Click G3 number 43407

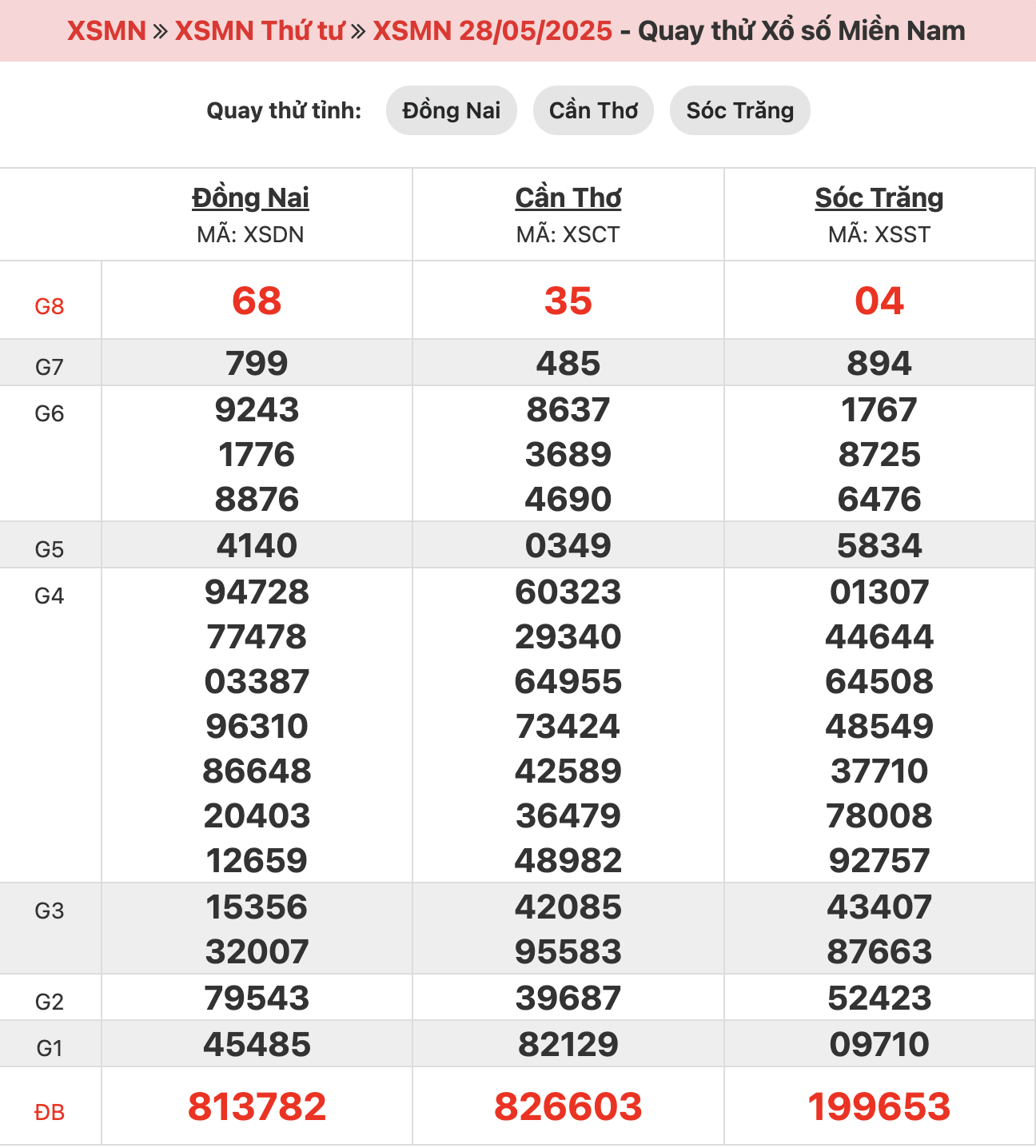(879, 907)
